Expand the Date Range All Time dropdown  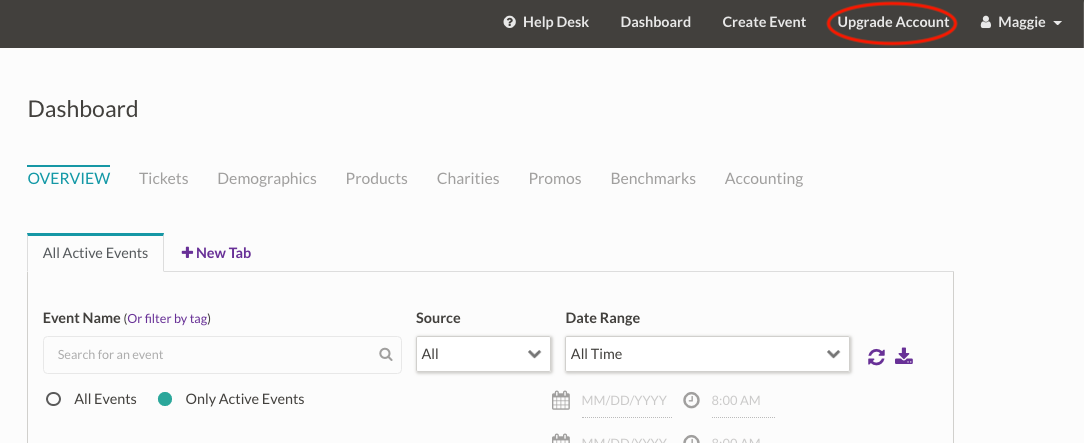[706, 354]
